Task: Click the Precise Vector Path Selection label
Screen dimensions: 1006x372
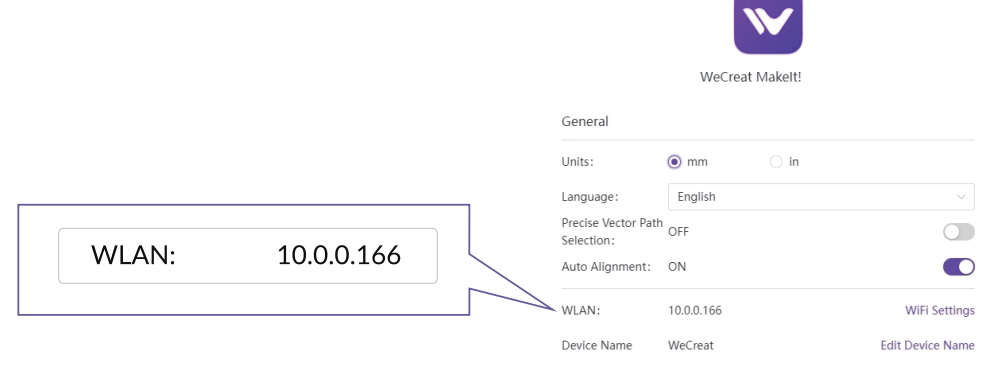Action: coord(613,232)
